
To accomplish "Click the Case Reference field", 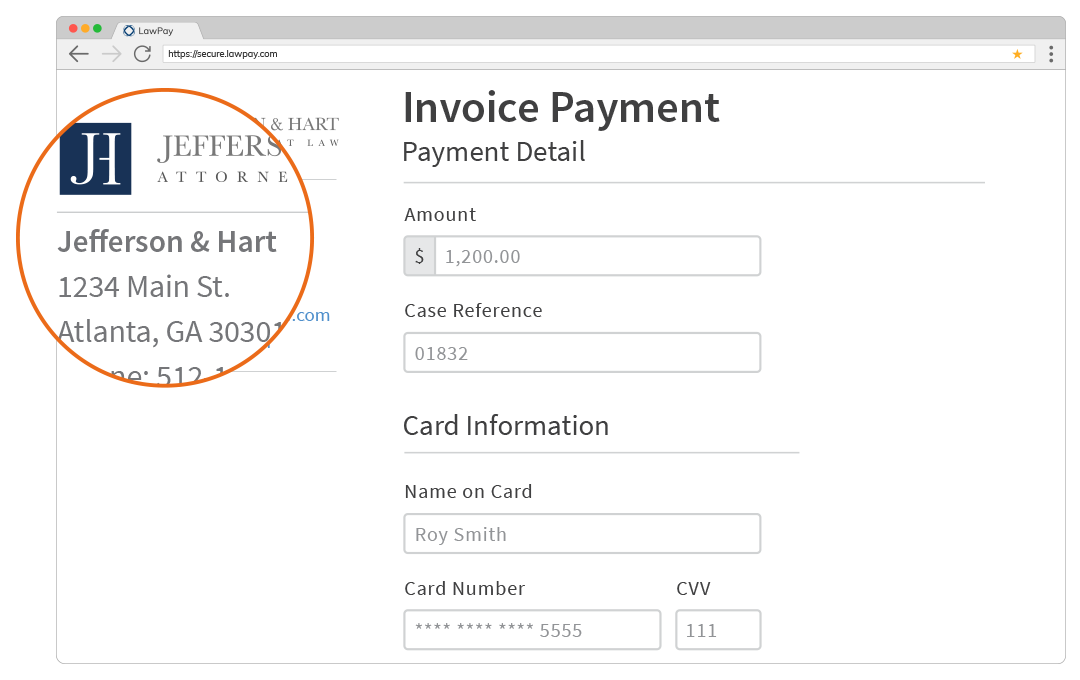I will [582, 353].
